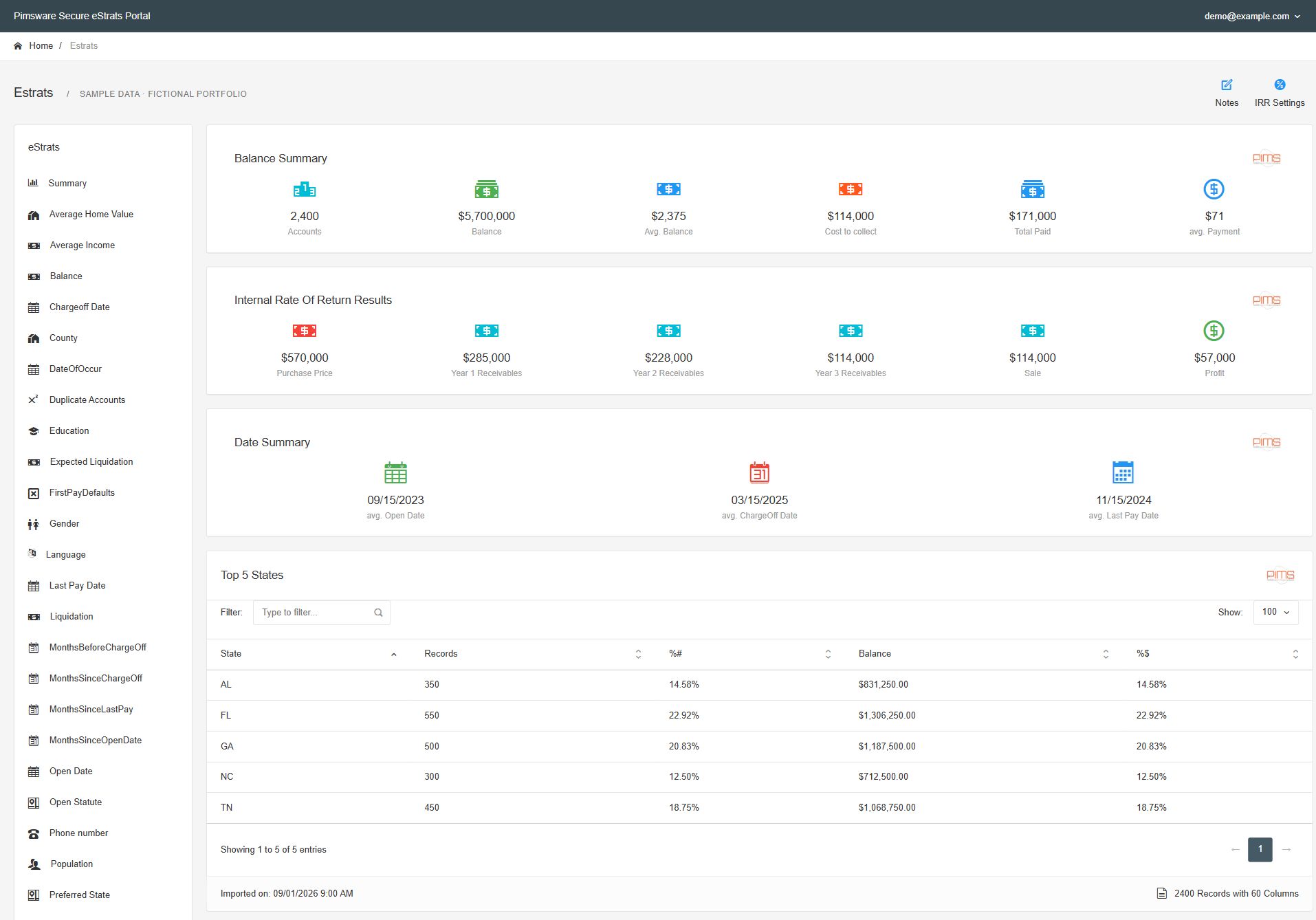Click the green Balance cash stack icon
The width and height of the screenshot is (1316, 920).
pyautogui.click(x=487, y=189)
